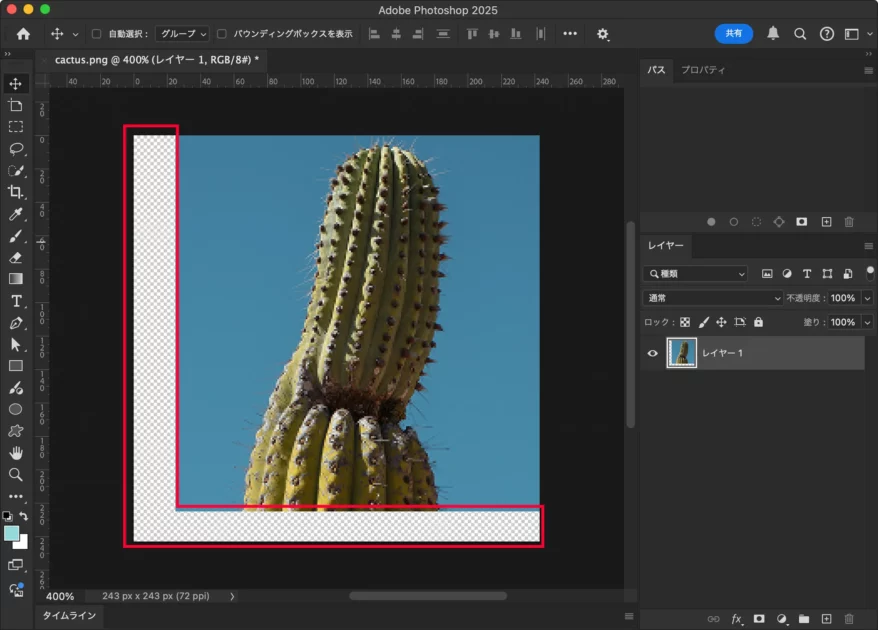The width and height of the screenshot is (878, 630).
Task: Enable バウンディングボックスを表示 checkbox
Action: coord(222,34)
